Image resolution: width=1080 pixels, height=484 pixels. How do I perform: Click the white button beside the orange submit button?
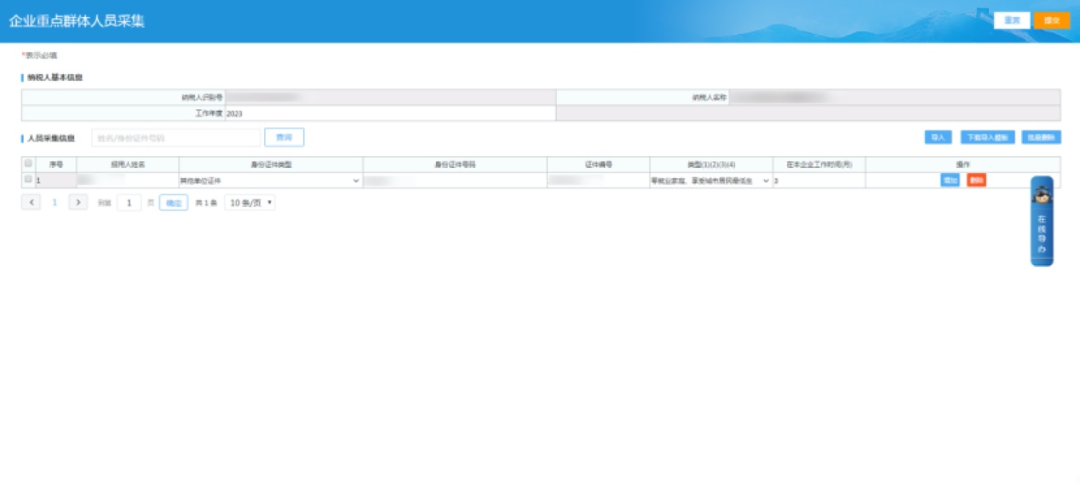click(1012, 21)
